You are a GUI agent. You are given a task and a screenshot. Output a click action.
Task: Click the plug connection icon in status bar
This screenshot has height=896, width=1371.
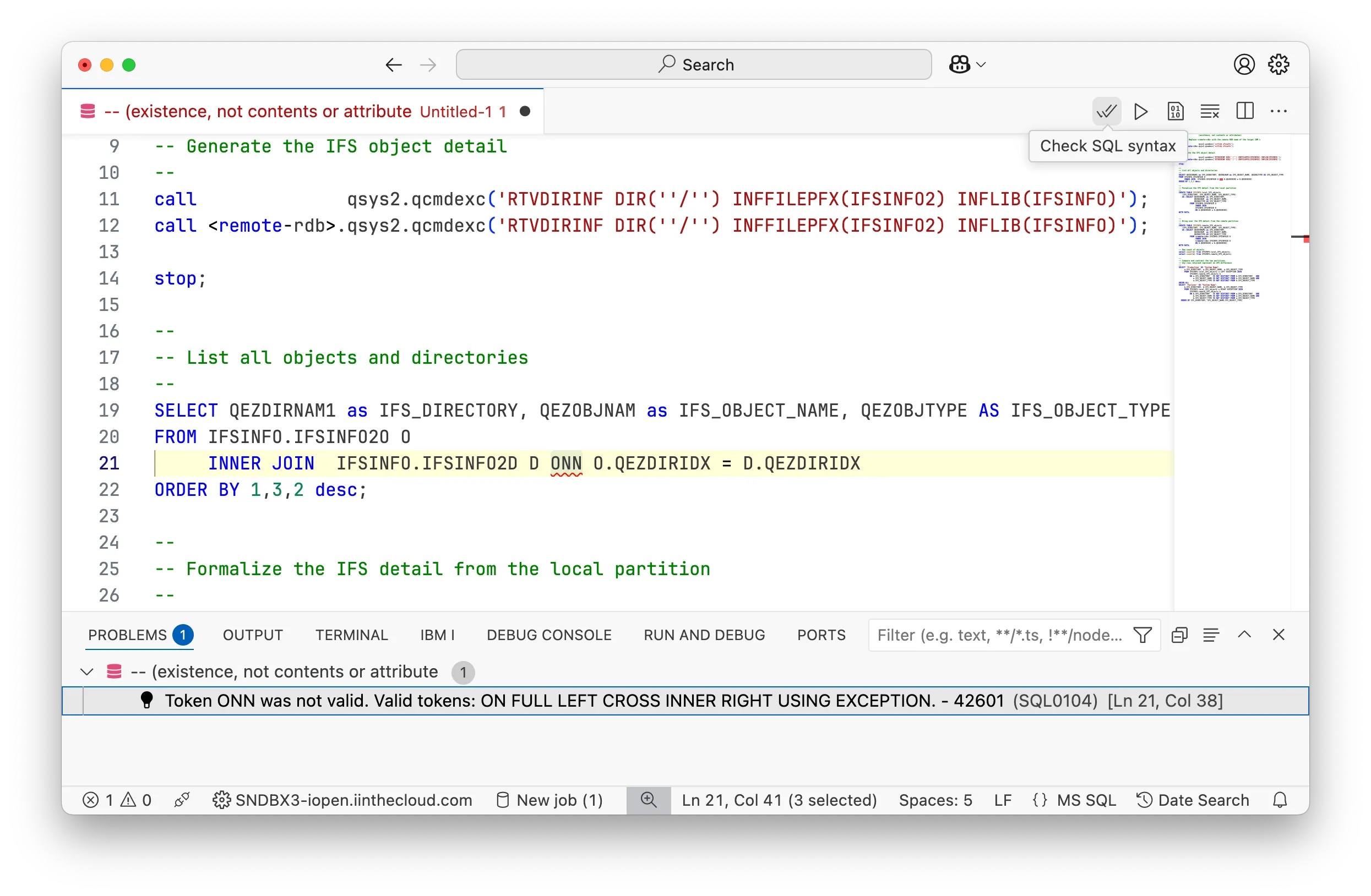tap(182, 800)
